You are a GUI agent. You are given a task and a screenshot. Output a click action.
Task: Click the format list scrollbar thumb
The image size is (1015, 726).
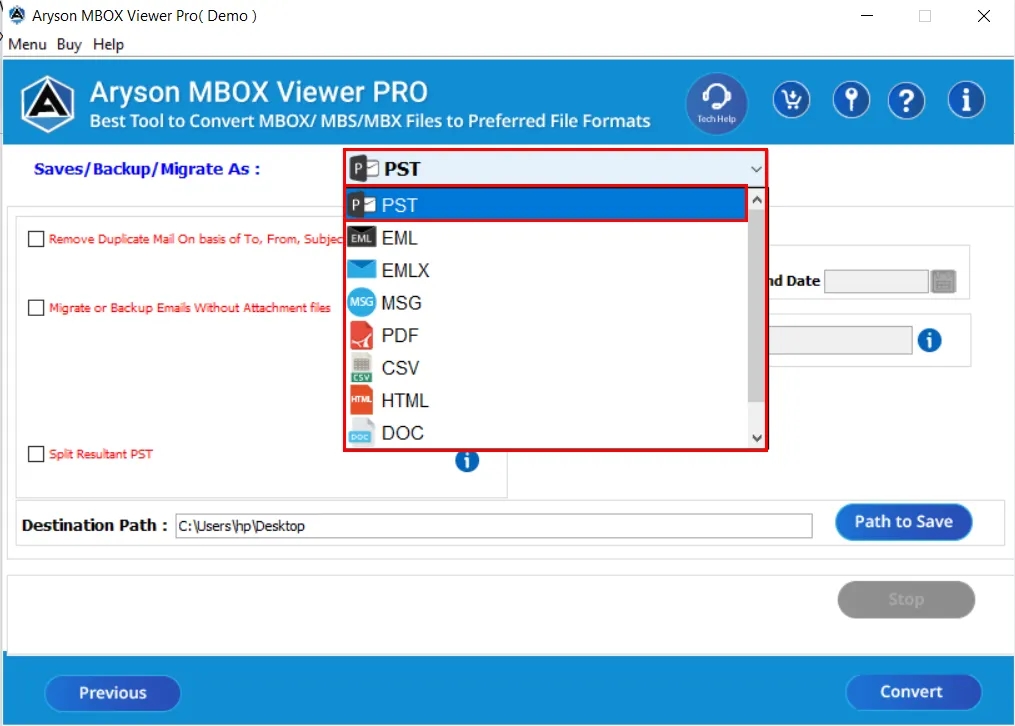(756, 304)
